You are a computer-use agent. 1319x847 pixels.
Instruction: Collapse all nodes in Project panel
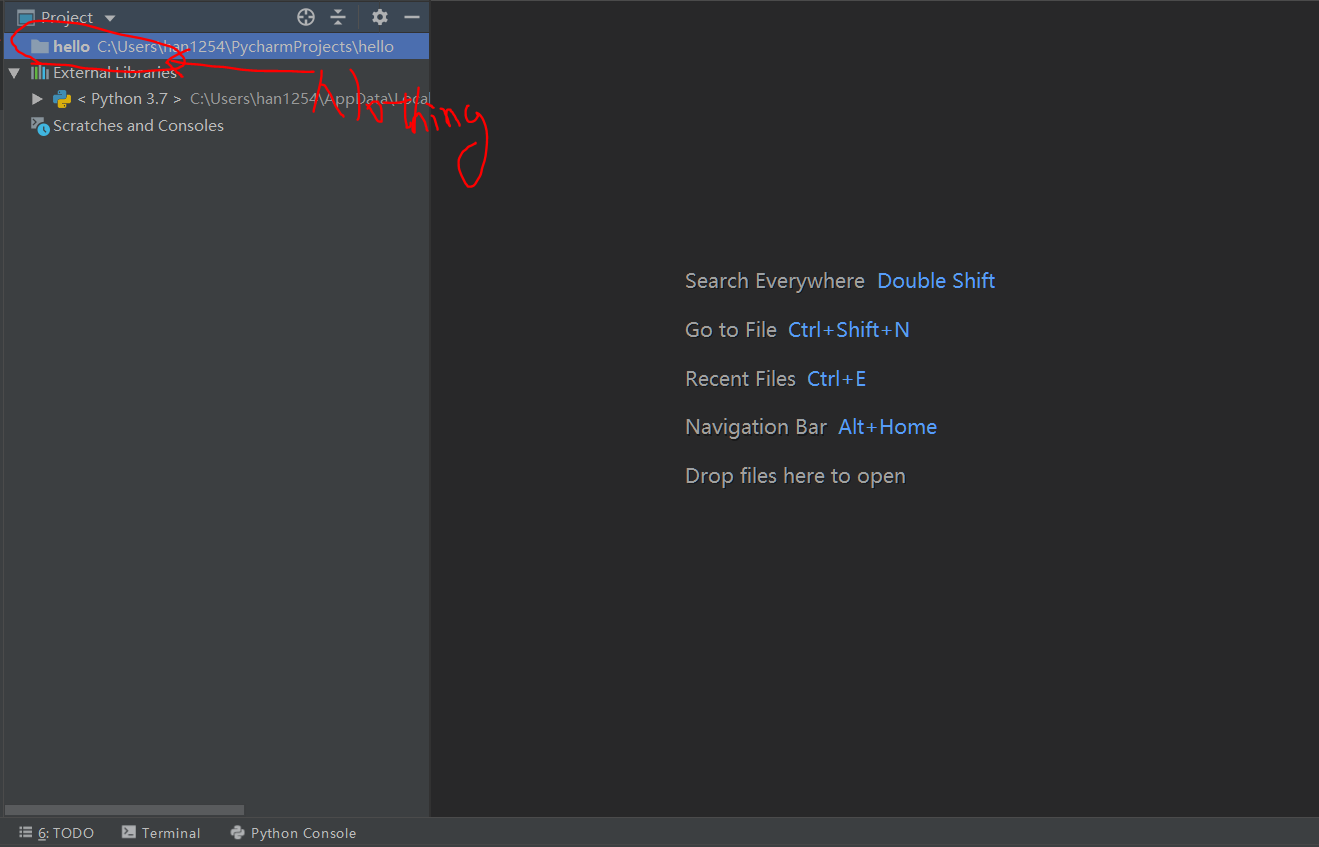tap(338, 17)
